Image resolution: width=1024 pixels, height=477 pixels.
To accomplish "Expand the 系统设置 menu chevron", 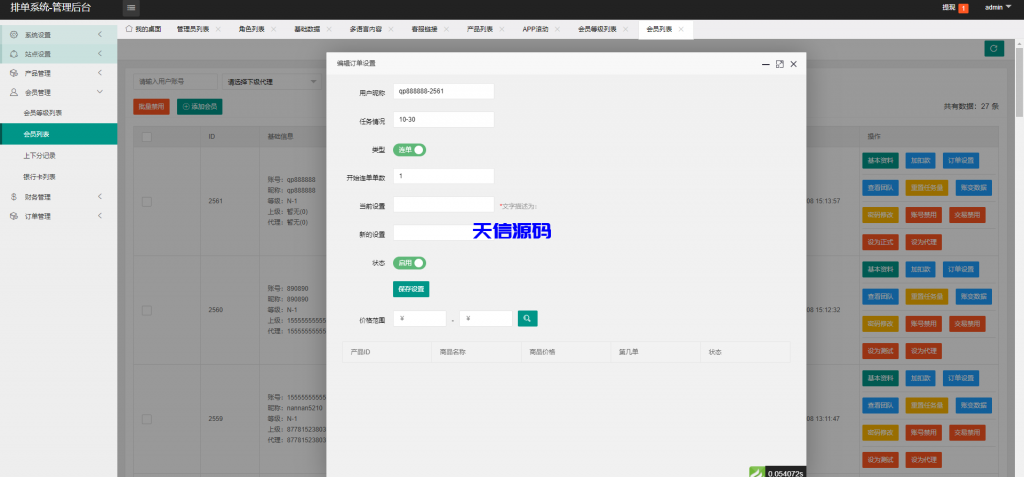I will point(99,35).
